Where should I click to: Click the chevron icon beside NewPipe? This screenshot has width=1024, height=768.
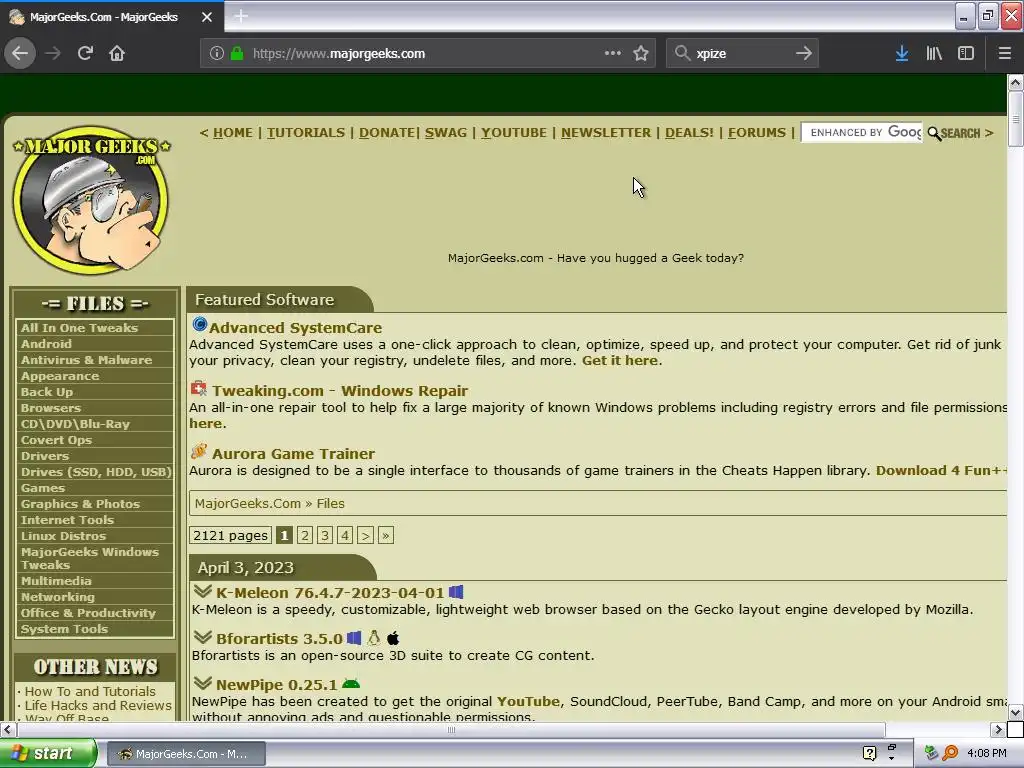203,683
